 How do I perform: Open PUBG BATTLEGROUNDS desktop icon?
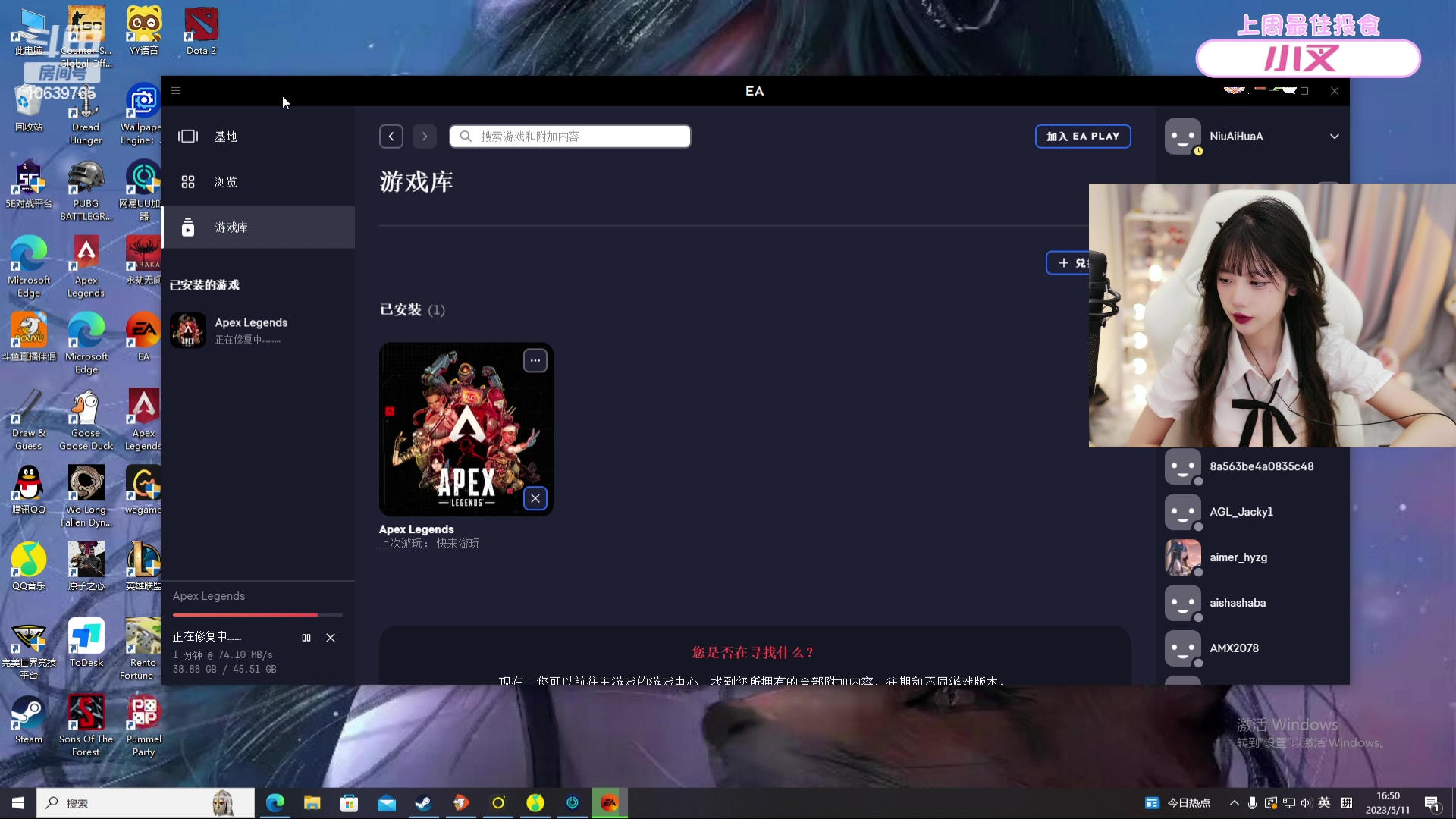[x=86, y=191]
